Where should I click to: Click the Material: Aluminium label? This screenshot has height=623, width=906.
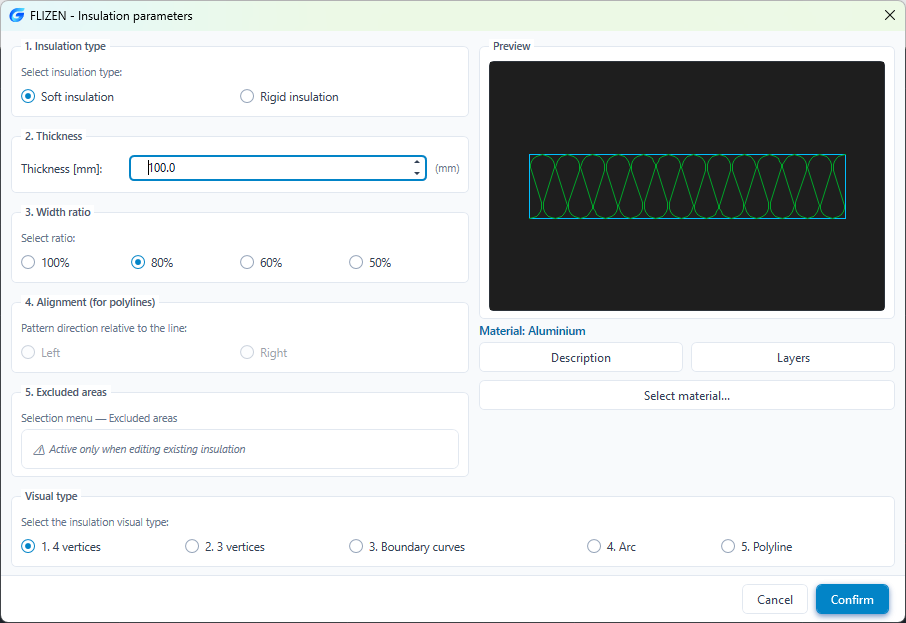pyautogui.click(x=532, y=331)
